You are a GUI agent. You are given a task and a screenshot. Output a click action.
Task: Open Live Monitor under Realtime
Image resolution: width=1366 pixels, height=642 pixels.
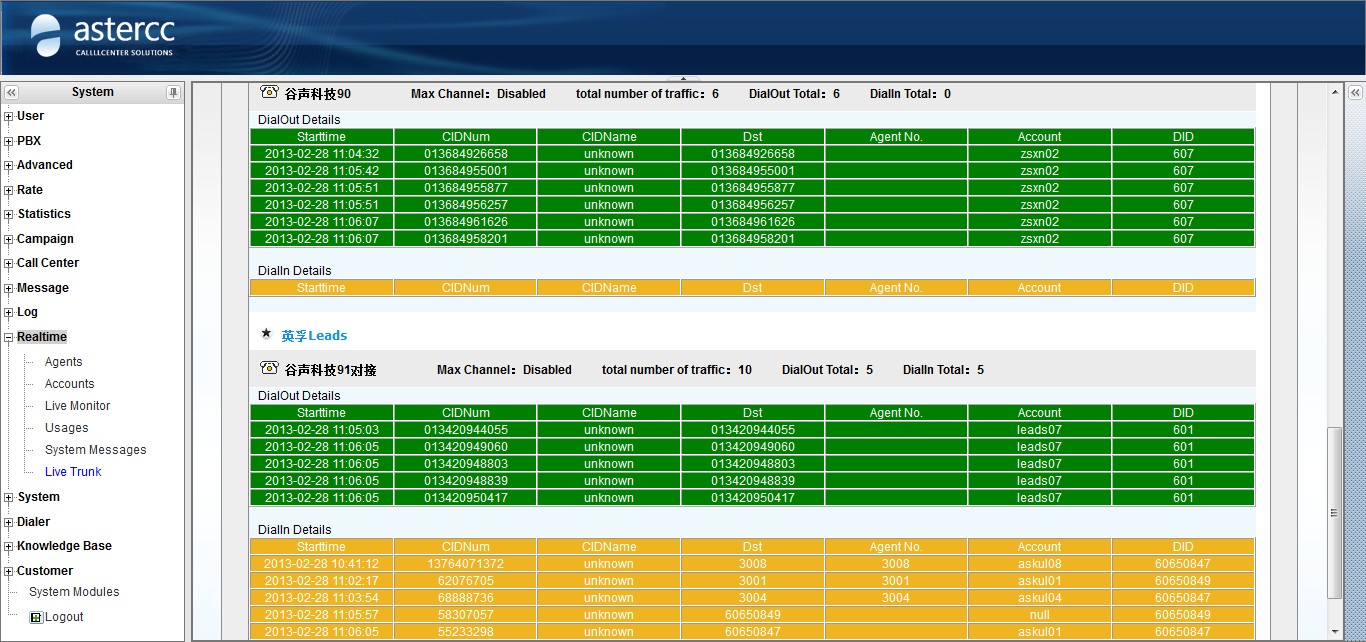click(77, 406)
